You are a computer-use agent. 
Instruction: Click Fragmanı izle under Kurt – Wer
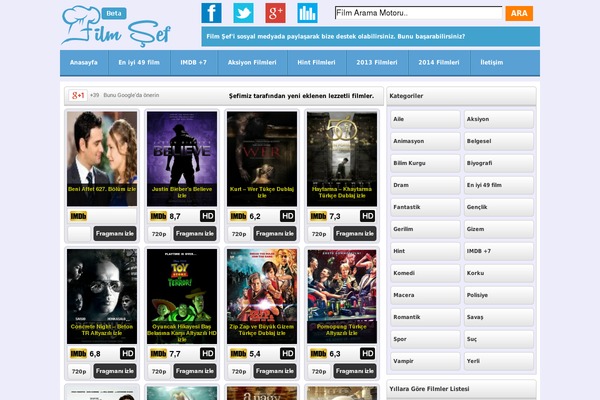point(275,233)
